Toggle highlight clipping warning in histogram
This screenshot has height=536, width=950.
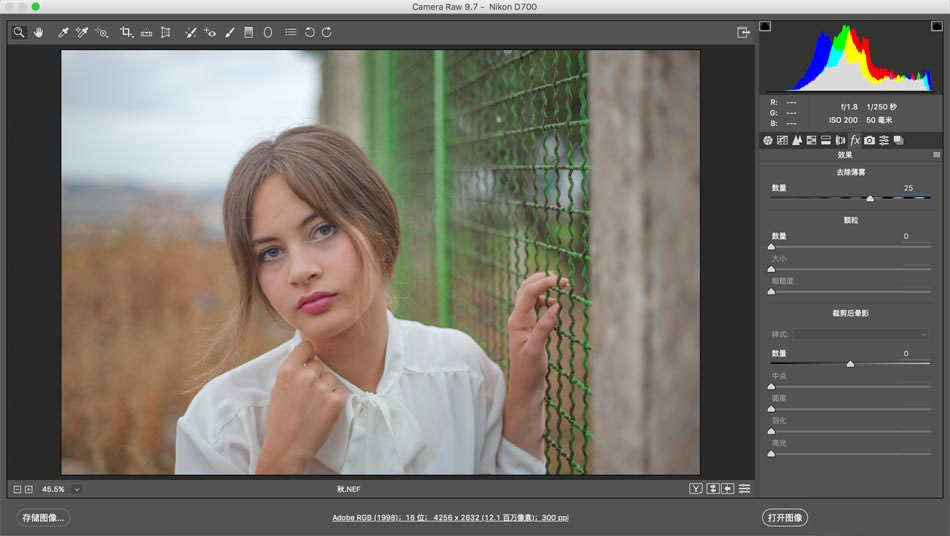point(935,26)
